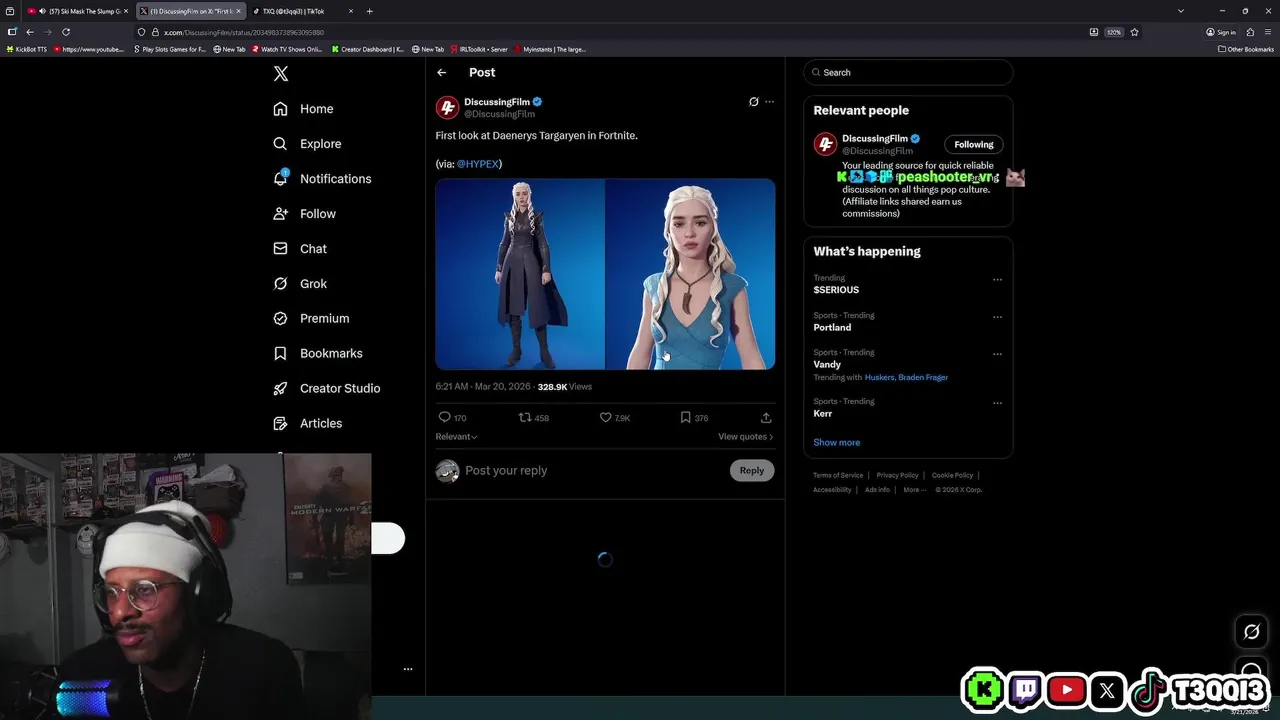Click the browser address bar URL
Image resolution: width=1280 pixels, height=720 pixels.
pos(244,32)
